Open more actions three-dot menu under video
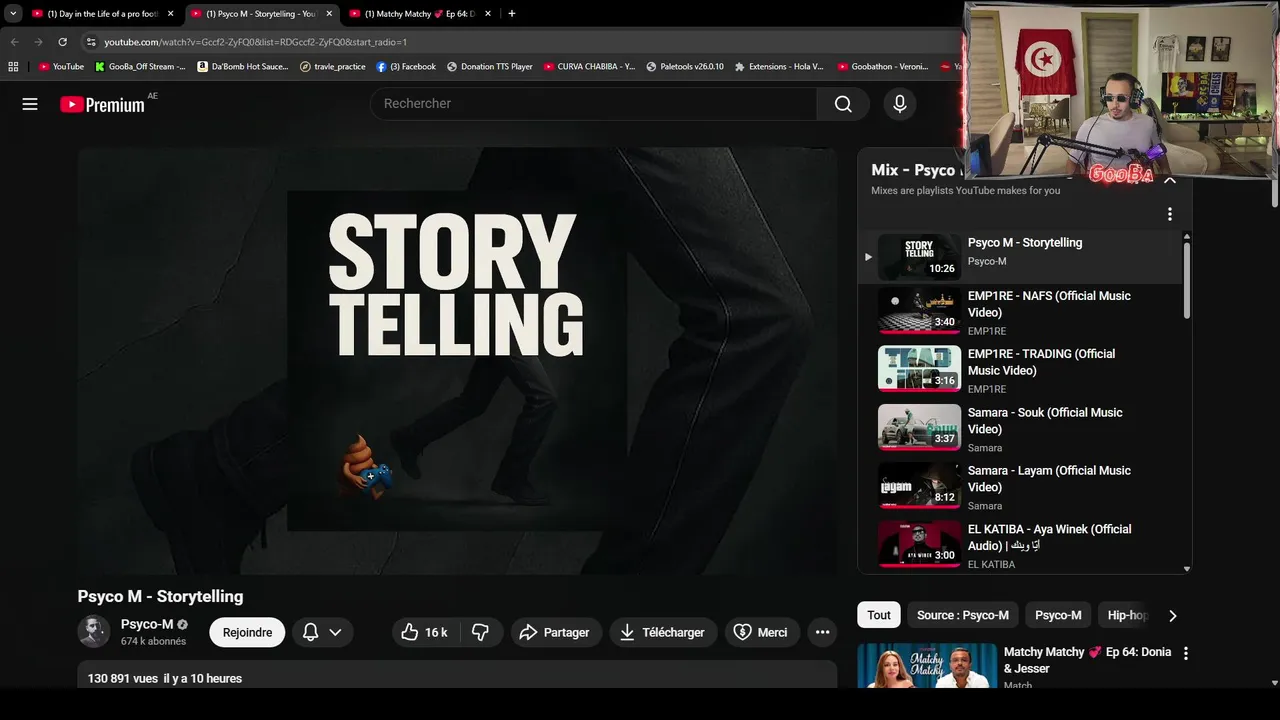This screenshot has height=720, width=1280. 822,632
